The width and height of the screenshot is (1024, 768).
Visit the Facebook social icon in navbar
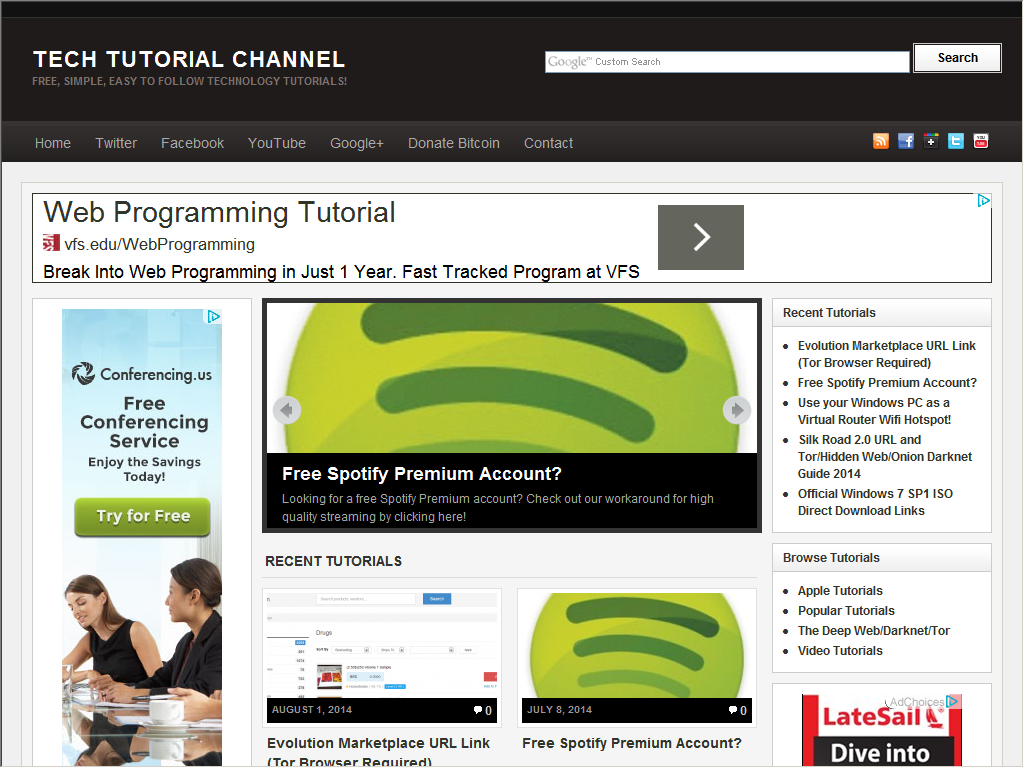pos(906,141)
